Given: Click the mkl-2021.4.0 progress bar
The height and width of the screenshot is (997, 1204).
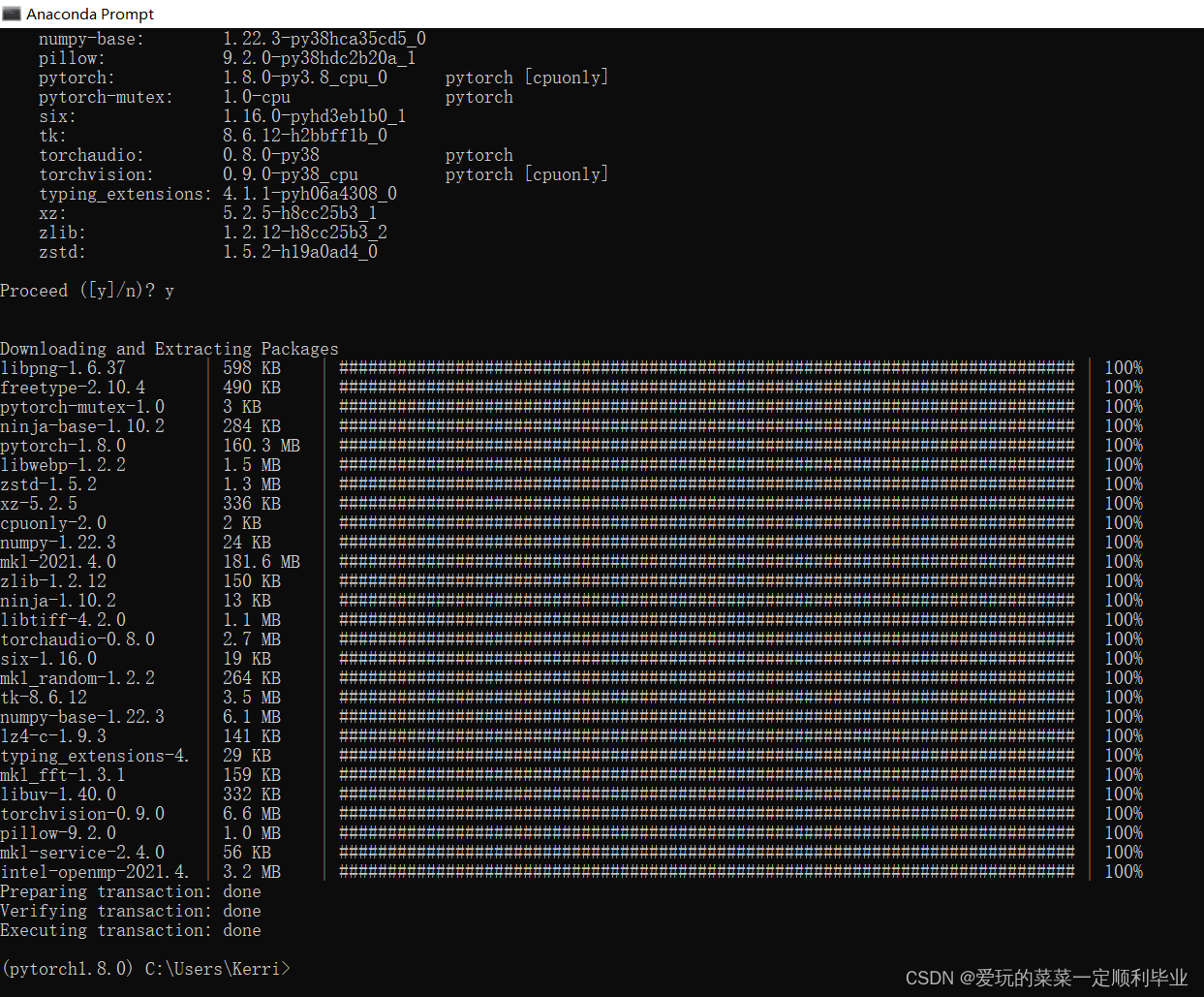Looking at the screenshot, I should (x=705, y=561).
